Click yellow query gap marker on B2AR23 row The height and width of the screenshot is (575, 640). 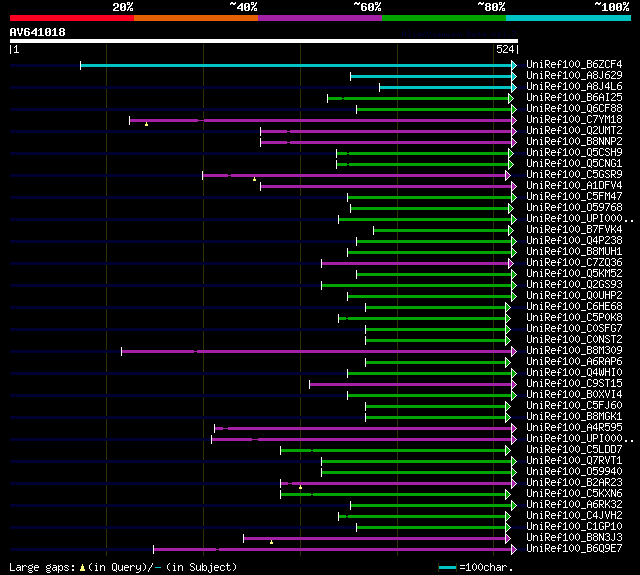(x=300, y=487)
